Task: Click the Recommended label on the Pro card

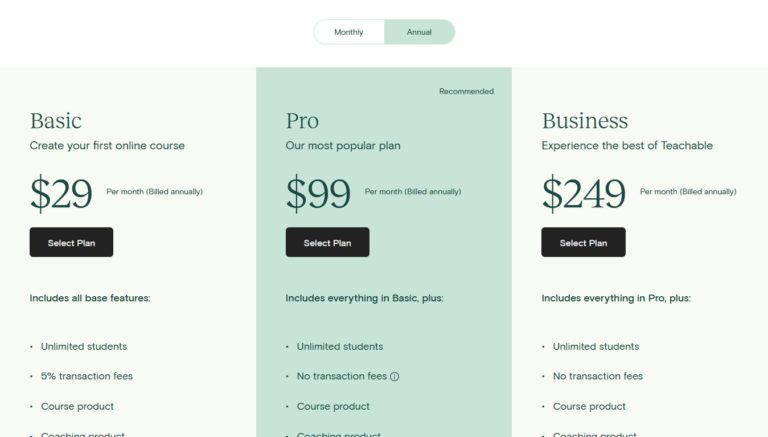Action: (466, 91)
